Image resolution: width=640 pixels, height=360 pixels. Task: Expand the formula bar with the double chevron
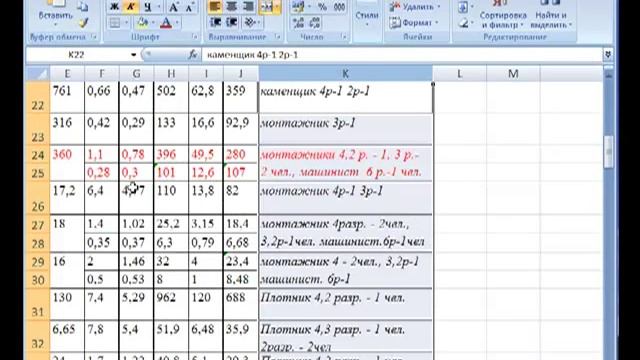click(x=608, y=54)
